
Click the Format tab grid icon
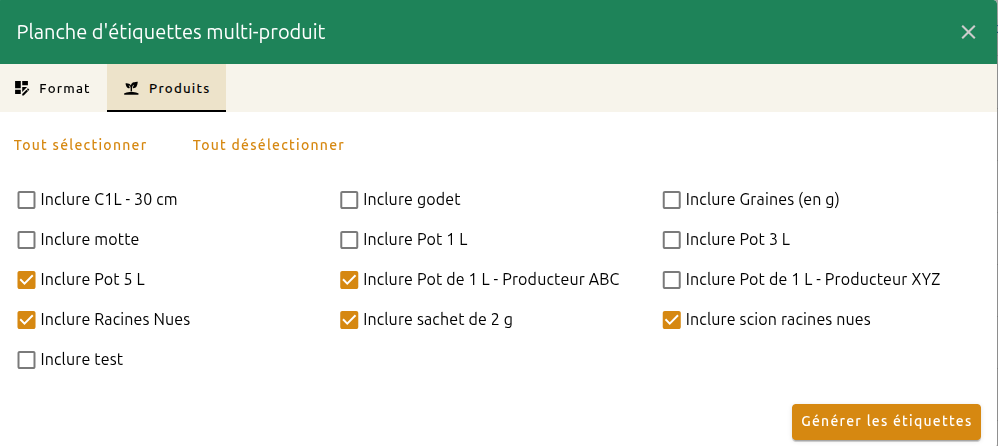[22, 88]
